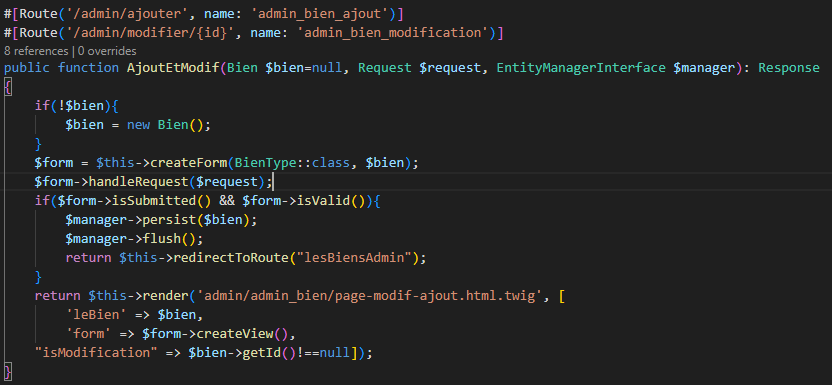The height and width of the screenshot is (385, 832).
Task: Click the if(!$bien) condition
Action: [x=73, y=106]
